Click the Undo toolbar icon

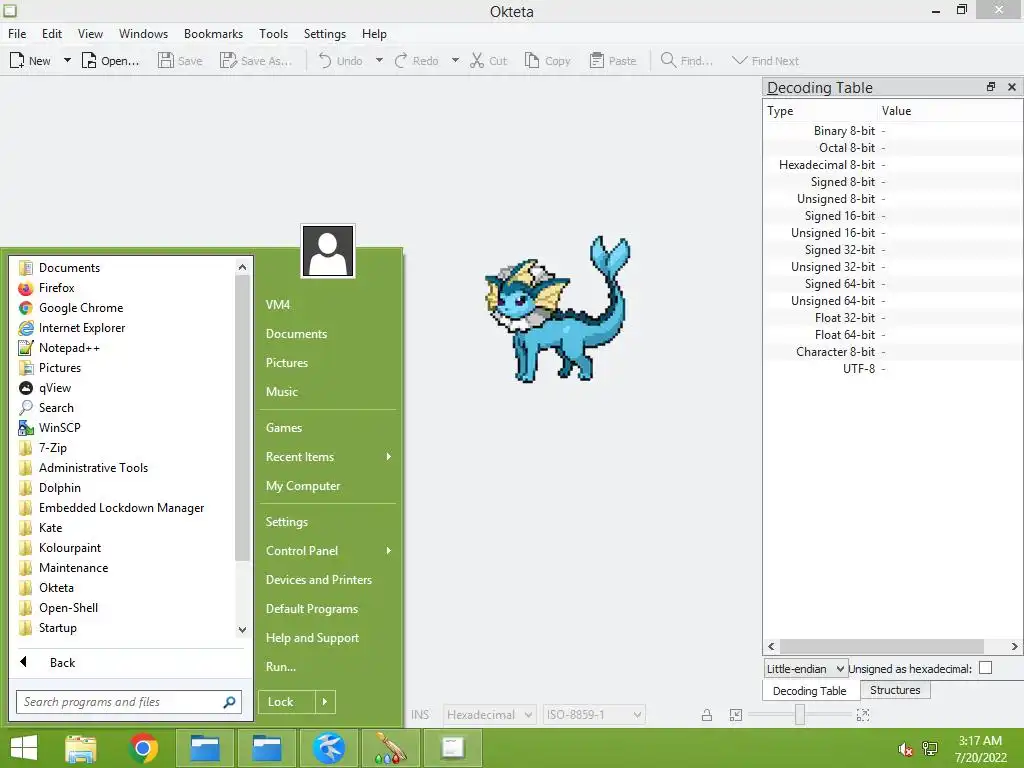tap(325, 61)
